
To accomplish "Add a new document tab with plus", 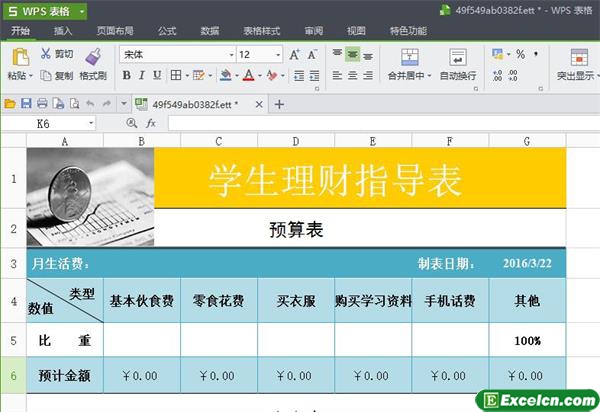I will pos(279,104).
